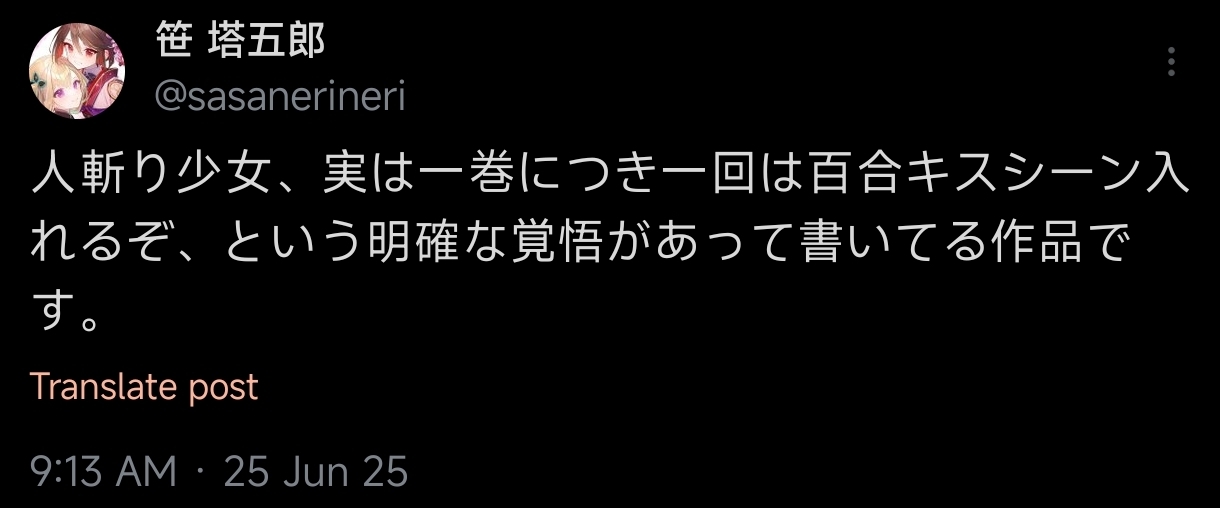This screenshot has width=1220, height=508.
Task: Click the dot separator between time and date
Action: (x=201, y=472)
